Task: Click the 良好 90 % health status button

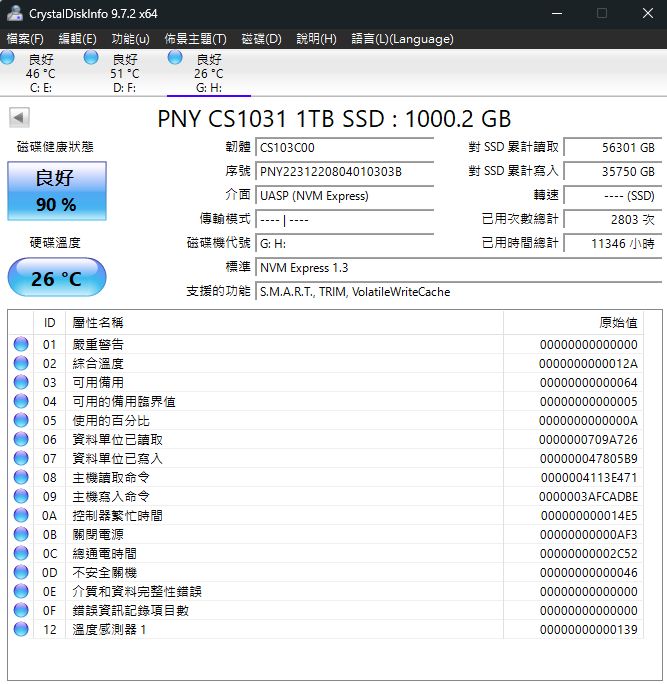Action: click(56, 191)
